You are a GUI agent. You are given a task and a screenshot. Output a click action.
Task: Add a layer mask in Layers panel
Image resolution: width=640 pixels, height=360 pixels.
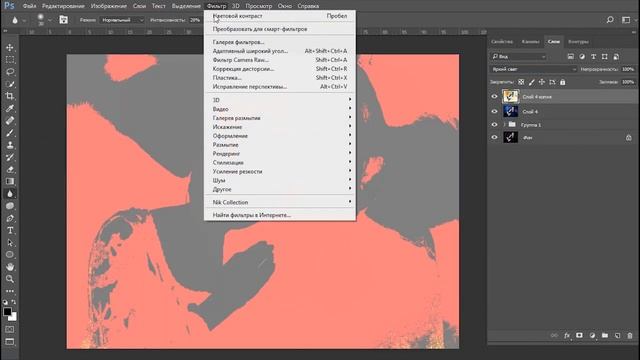click(579, 336)
